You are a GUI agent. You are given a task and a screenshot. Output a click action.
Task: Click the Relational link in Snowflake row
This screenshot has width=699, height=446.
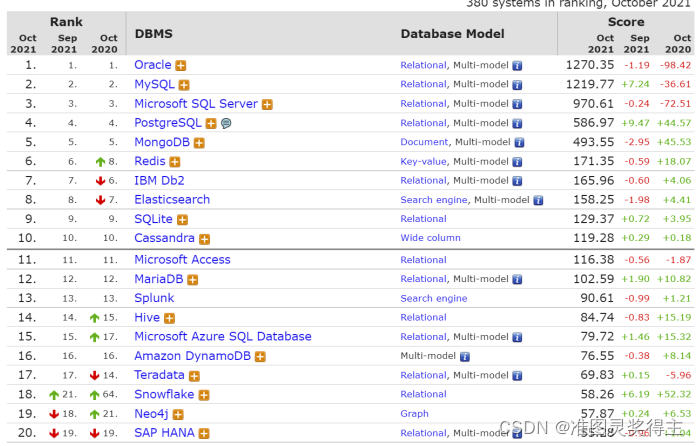point(423,394)
